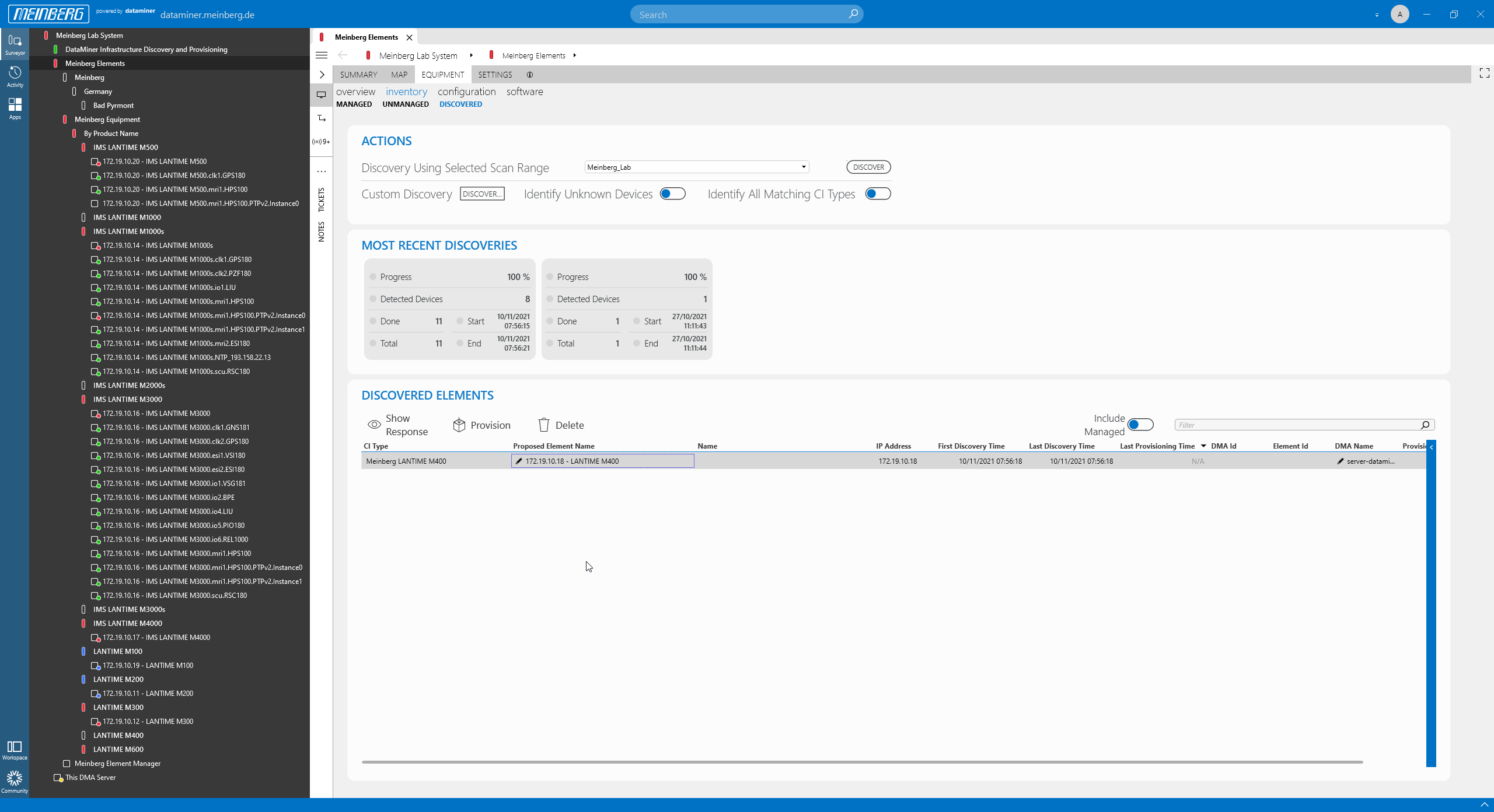
Task: Select the monitor view icon in side strip
Action: point(322,94)
